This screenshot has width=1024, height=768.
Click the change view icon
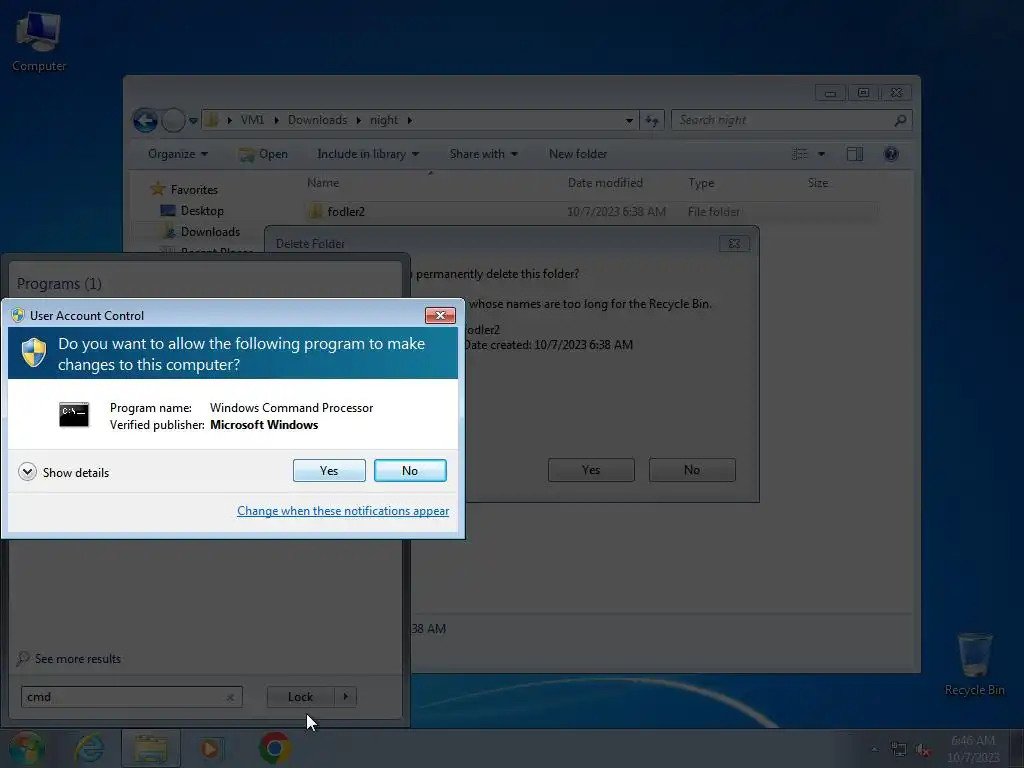pyautogui.click(x=799, y=154)
